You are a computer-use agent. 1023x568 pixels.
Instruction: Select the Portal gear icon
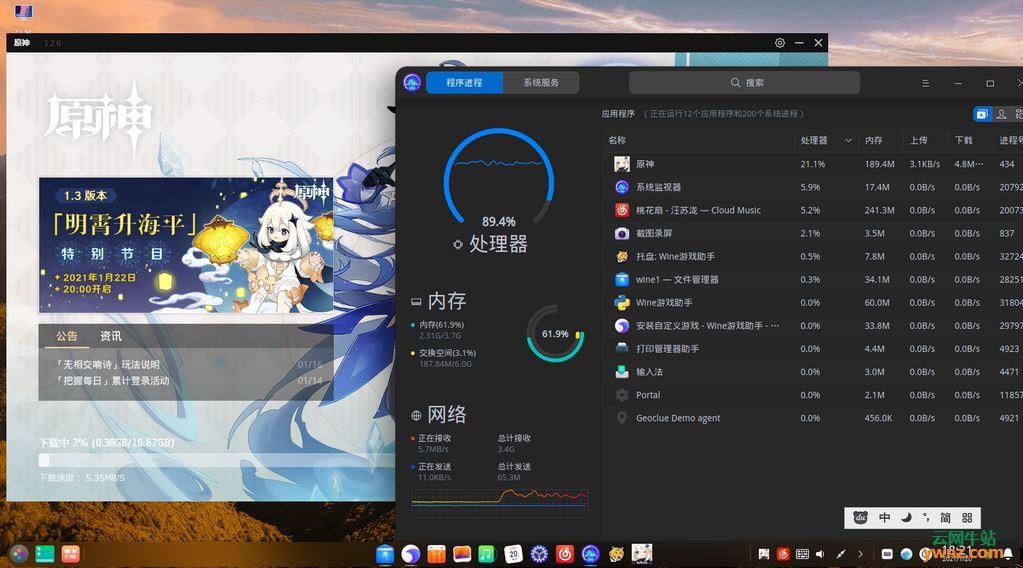coord(622,395)
